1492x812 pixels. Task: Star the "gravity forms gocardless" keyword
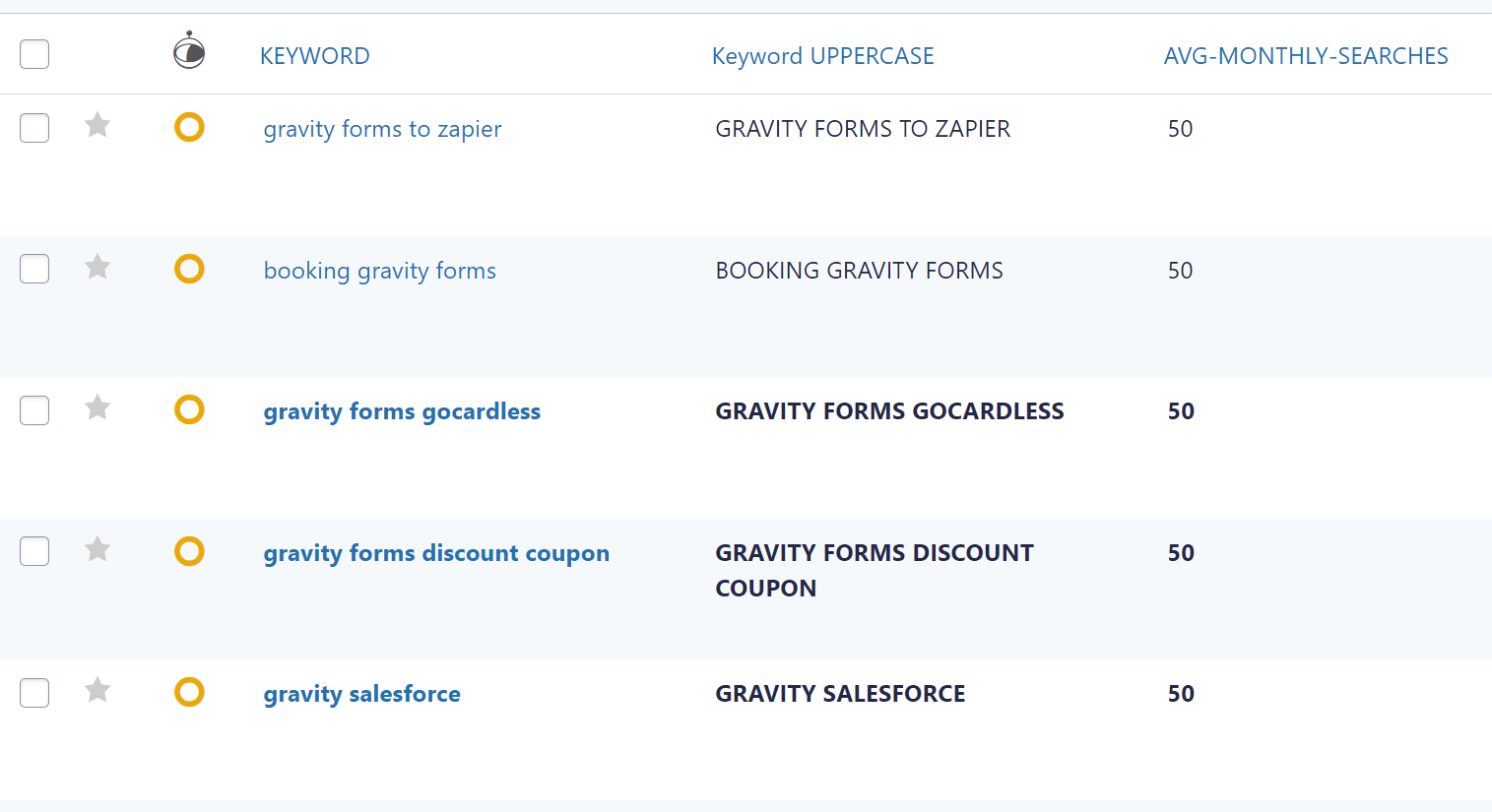[97, 407]
